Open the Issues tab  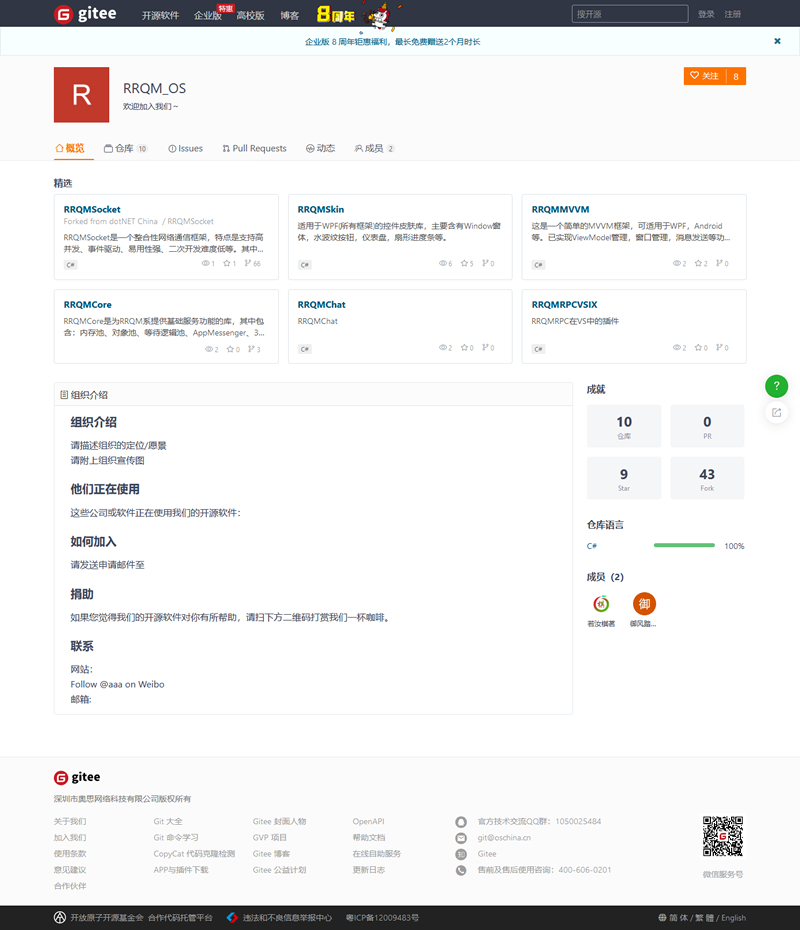click(185, 147)
